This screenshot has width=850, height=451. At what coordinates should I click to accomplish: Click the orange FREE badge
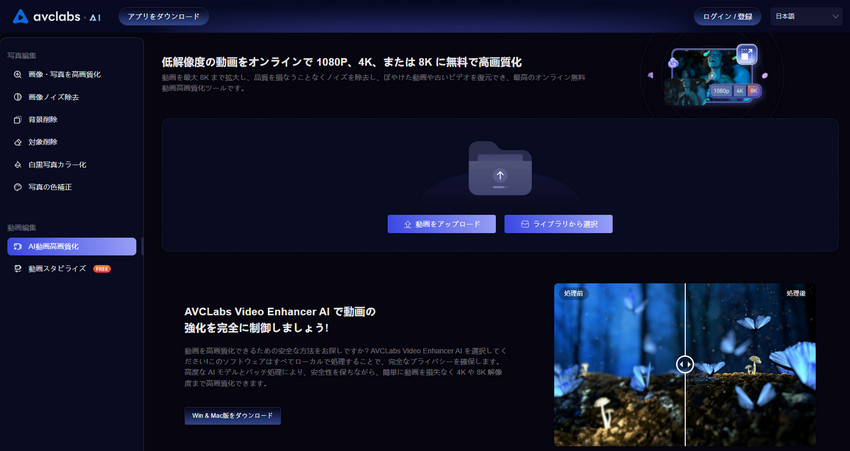pos(102,269)
